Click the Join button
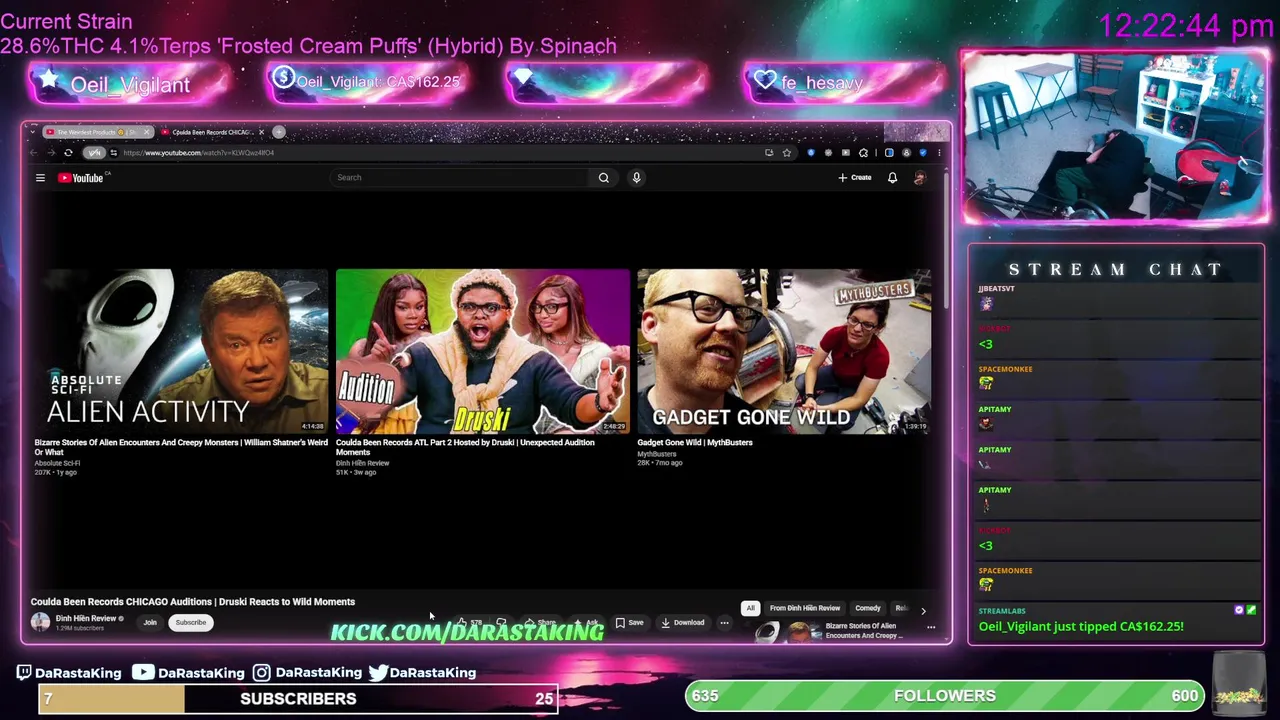The width and height of the screenshot is (1280, 720). pyautogui.click(x=150, y=623)
